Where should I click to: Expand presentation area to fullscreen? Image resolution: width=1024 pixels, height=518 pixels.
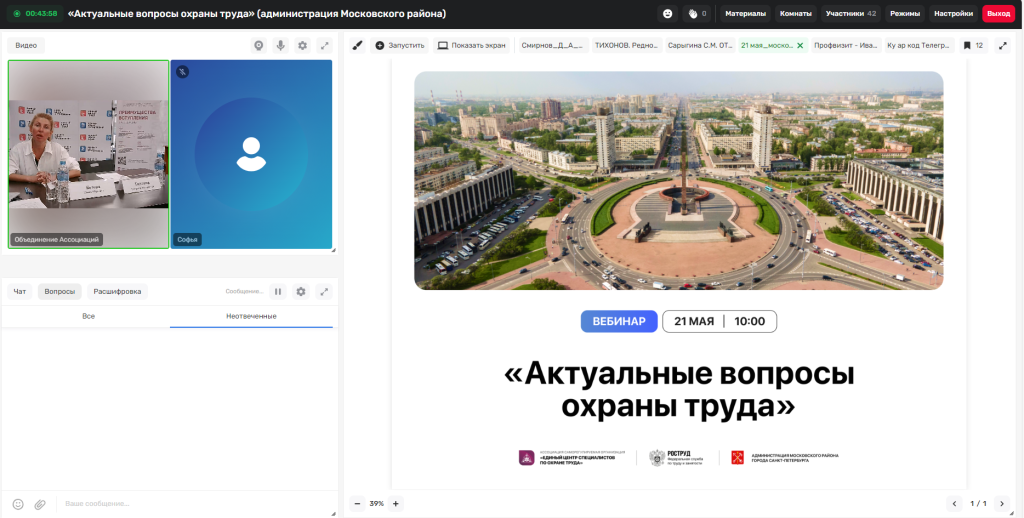pos(1003,46)
